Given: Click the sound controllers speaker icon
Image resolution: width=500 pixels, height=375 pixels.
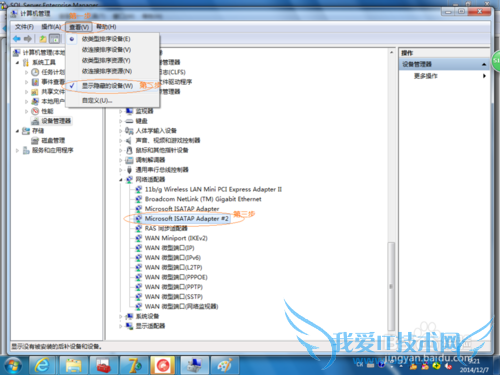Looking at the screenshot, I should 129,140.
